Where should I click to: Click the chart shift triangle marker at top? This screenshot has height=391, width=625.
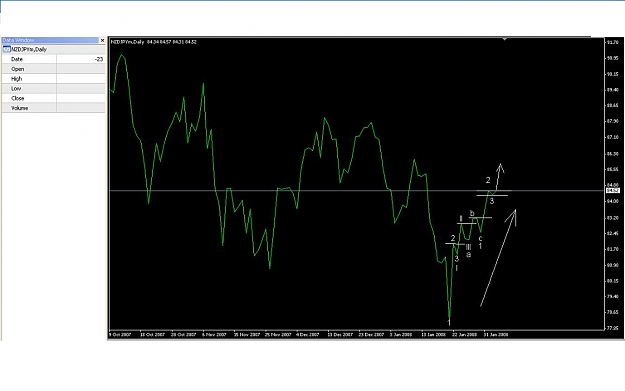[505, 39]
